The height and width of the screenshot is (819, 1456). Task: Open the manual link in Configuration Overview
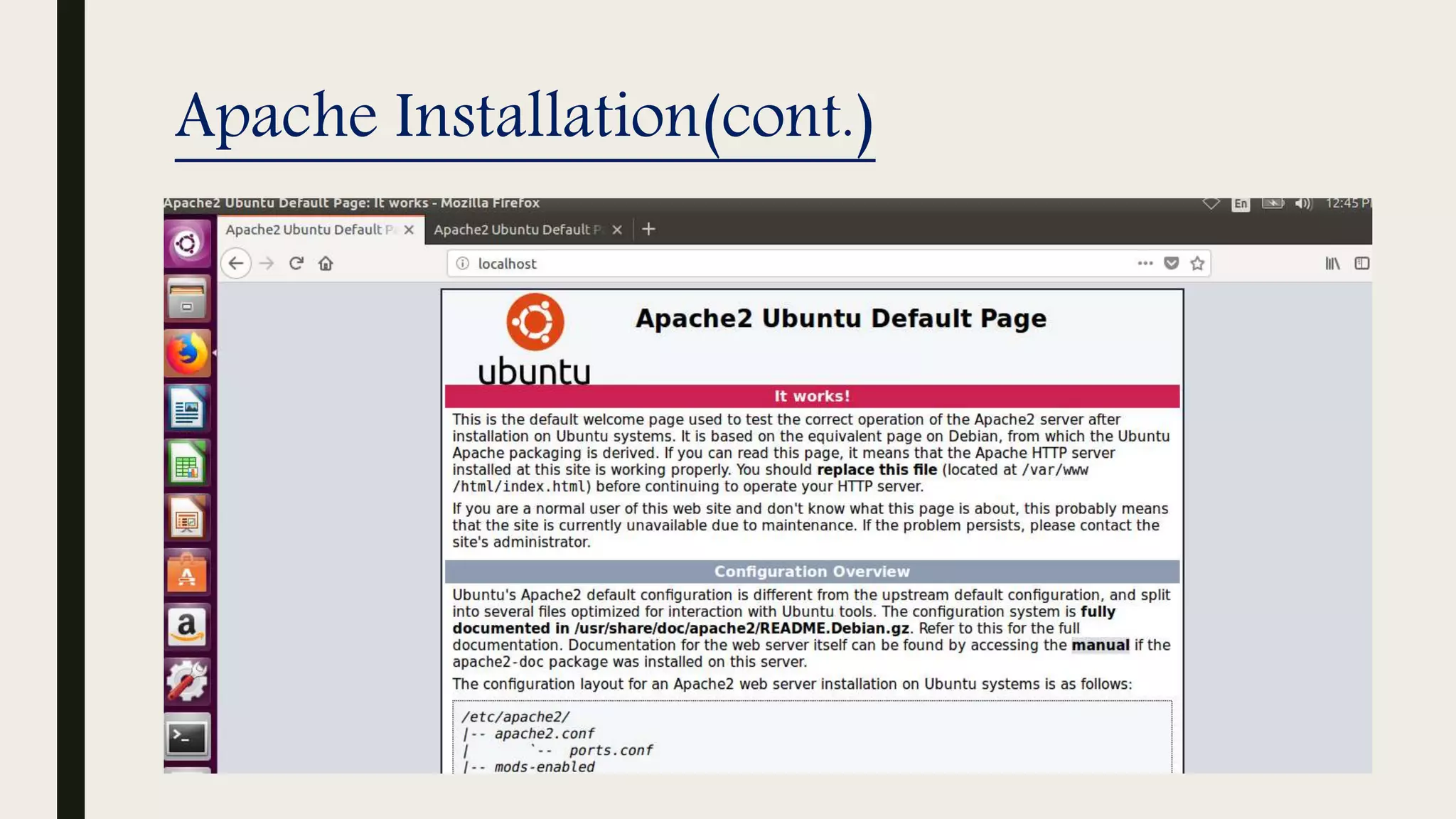1100,645
